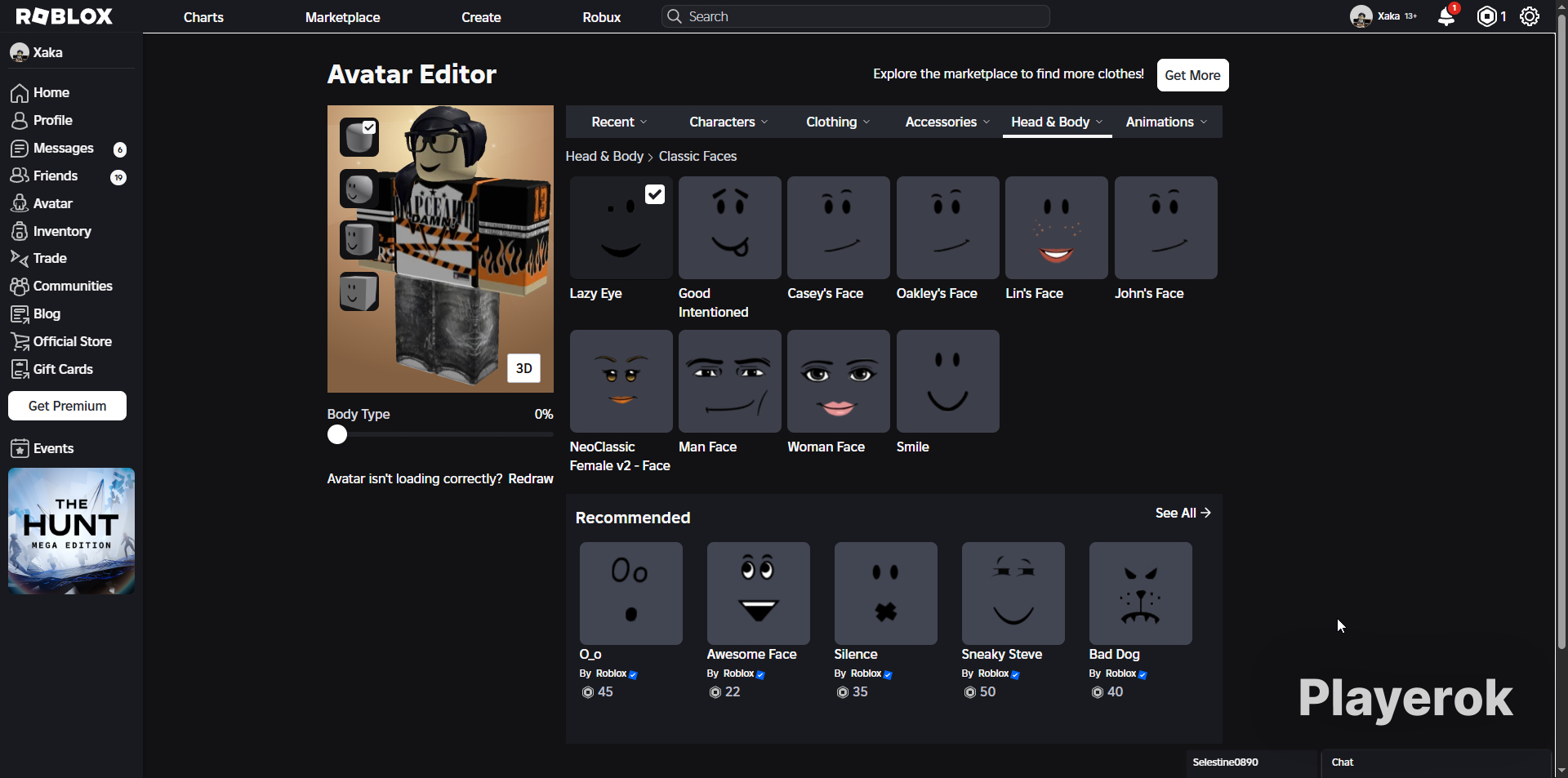Screen dimensions: 1568x778
Task: Click the Xaka avatar in top bar
Action: (1361, 16)
